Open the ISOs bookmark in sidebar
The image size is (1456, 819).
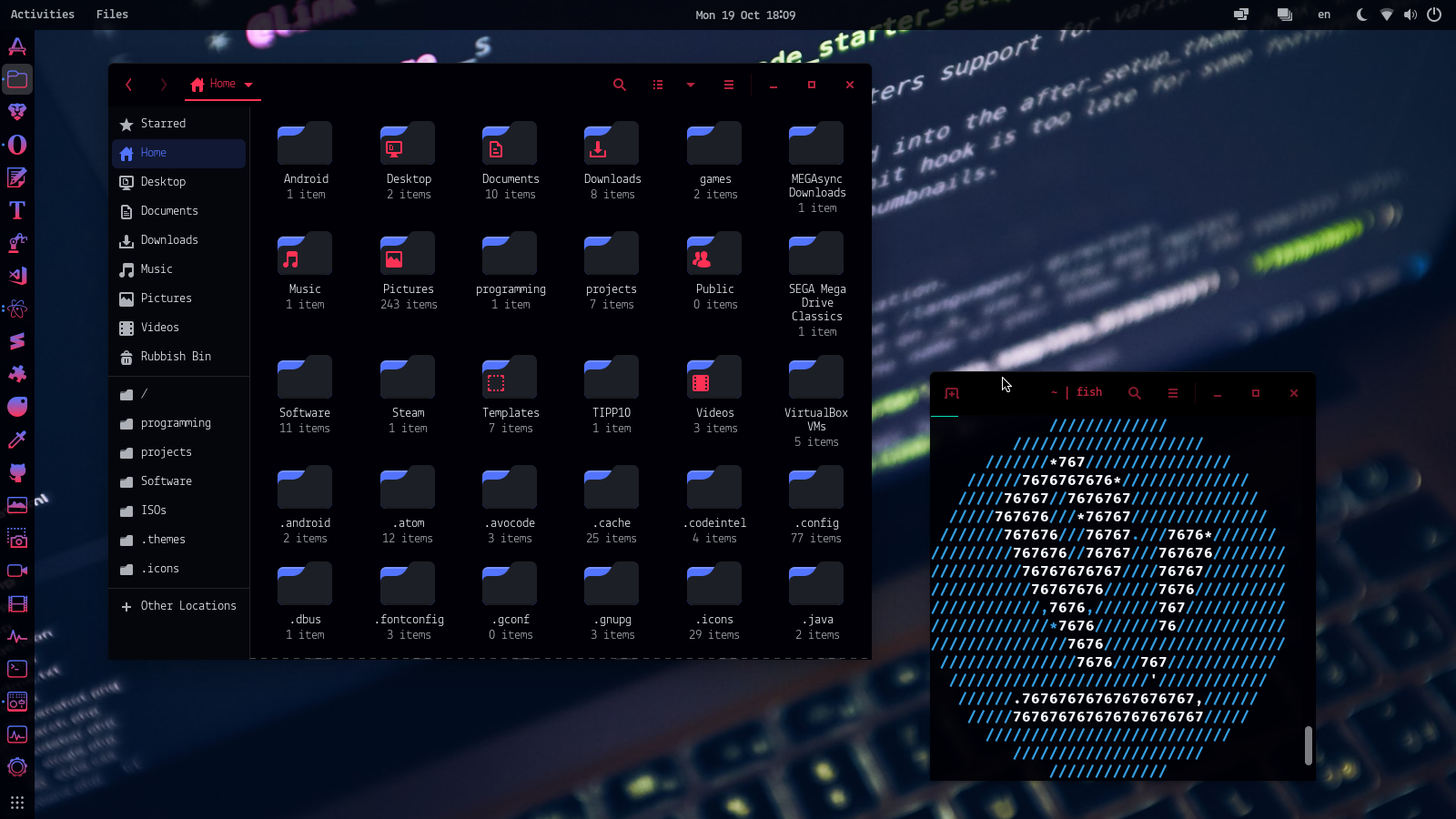179,511
